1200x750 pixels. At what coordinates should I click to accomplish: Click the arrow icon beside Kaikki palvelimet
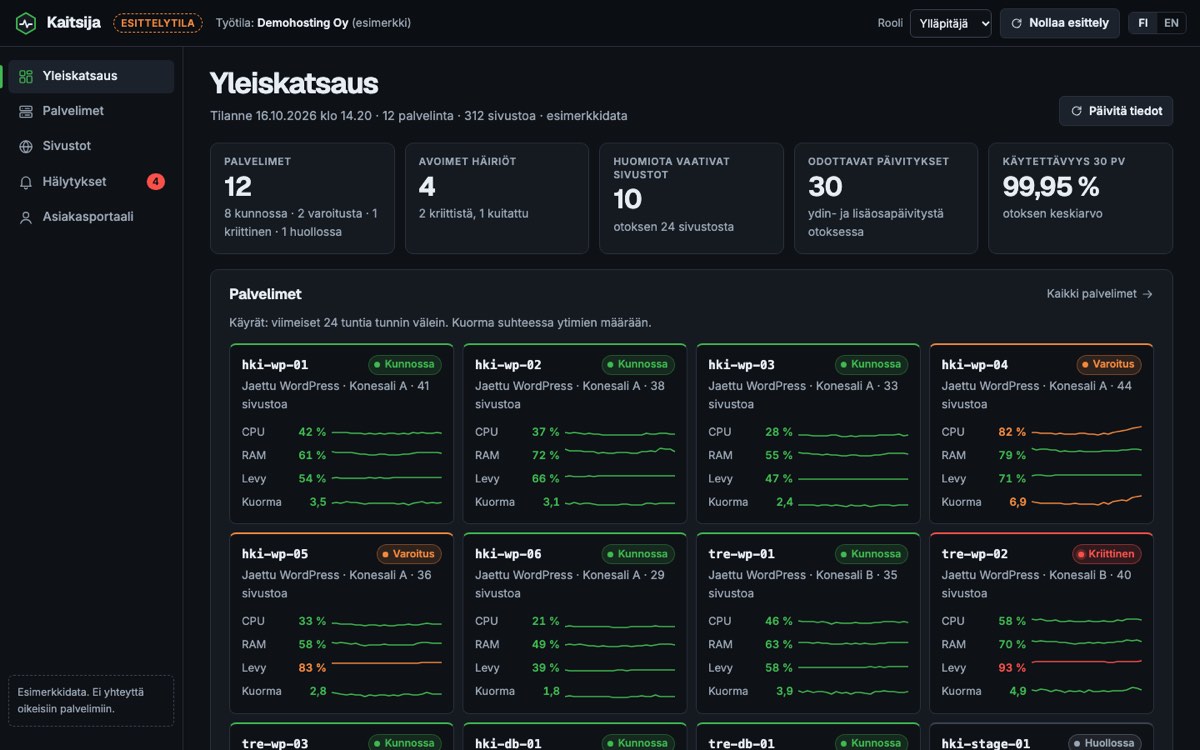pyautogui.click(x=1147, y=294)
